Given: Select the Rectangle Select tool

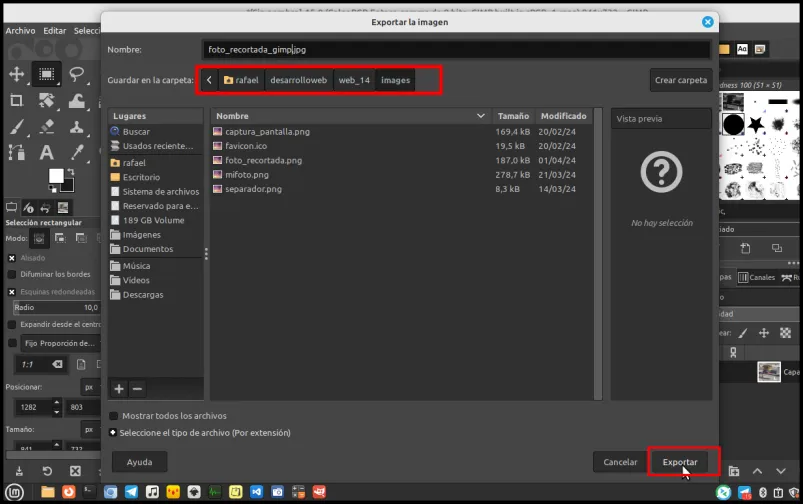Looking at the screenshot, I should pyautogui.click(x=47, y=74).
